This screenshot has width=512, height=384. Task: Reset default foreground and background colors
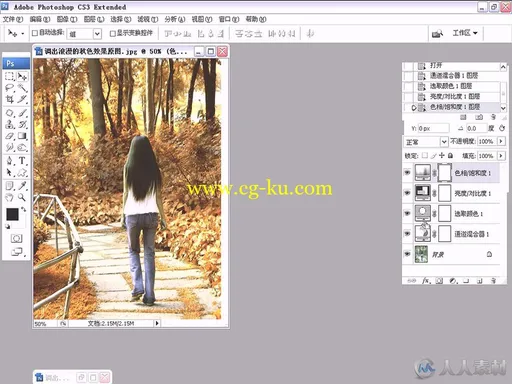pos(8,227)
